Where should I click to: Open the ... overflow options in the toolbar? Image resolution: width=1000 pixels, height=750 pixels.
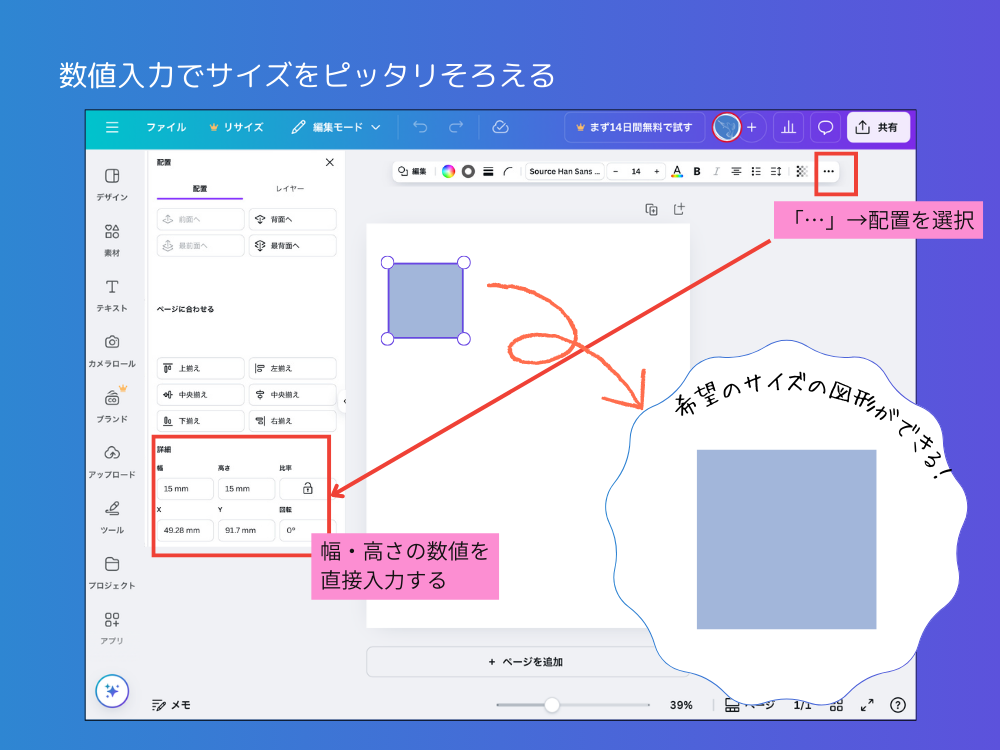click(x=829, y=171)
